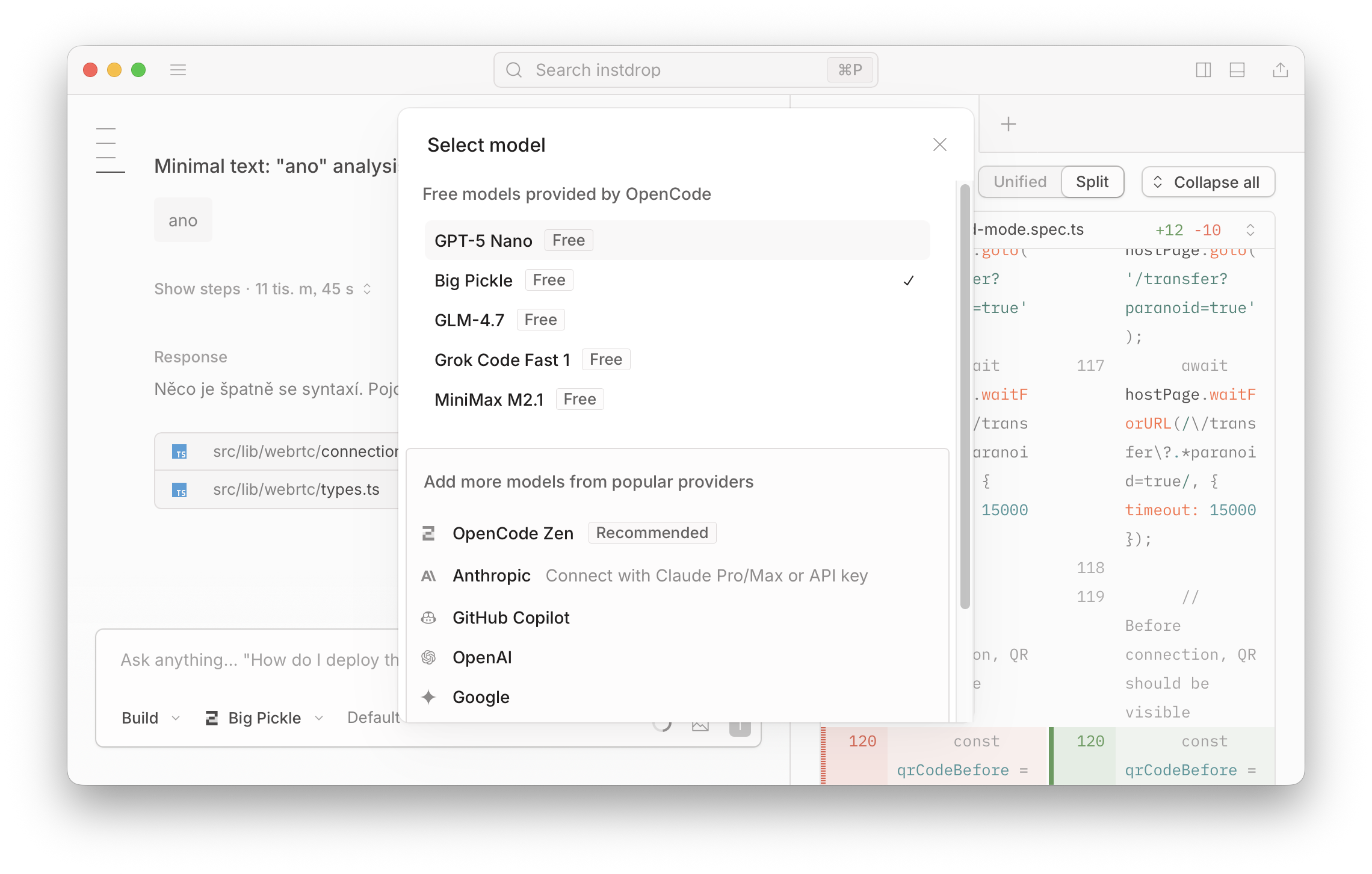Open the Build agent dropdown

click(150, 717)
